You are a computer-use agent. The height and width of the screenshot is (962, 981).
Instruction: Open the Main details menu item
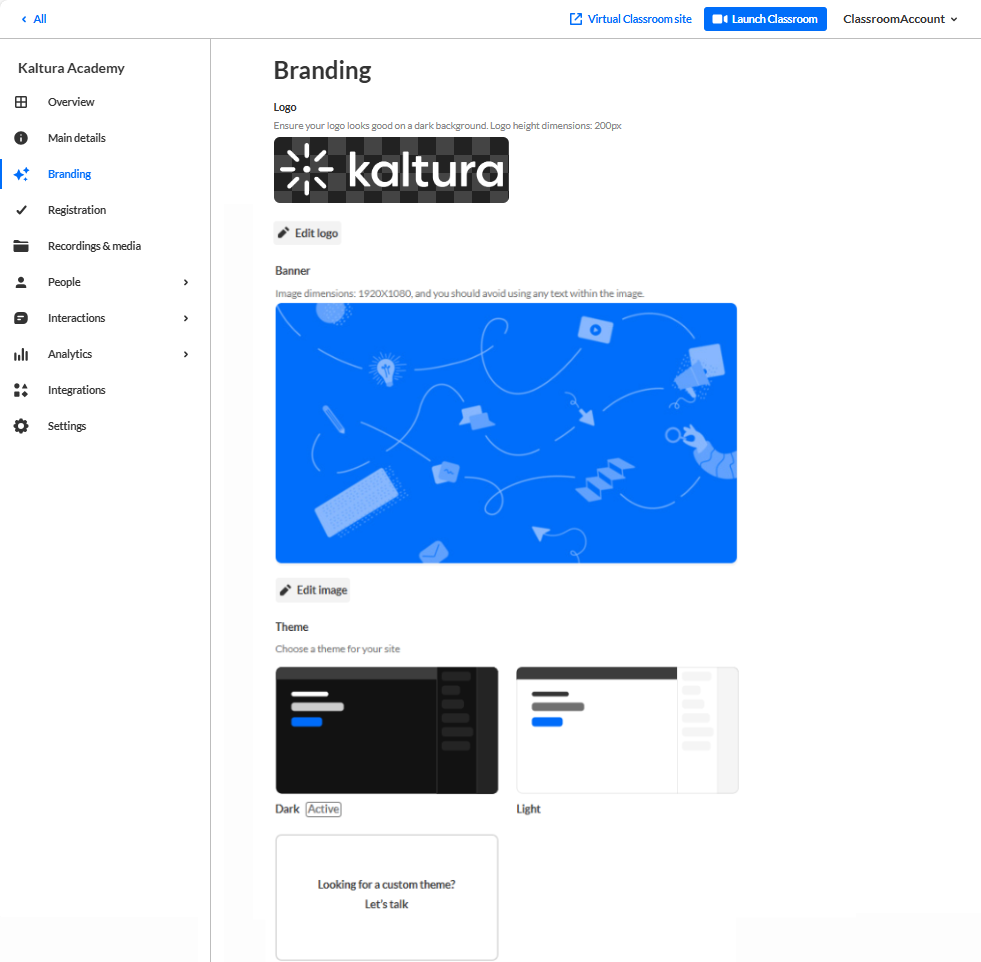tap(105, 138)
